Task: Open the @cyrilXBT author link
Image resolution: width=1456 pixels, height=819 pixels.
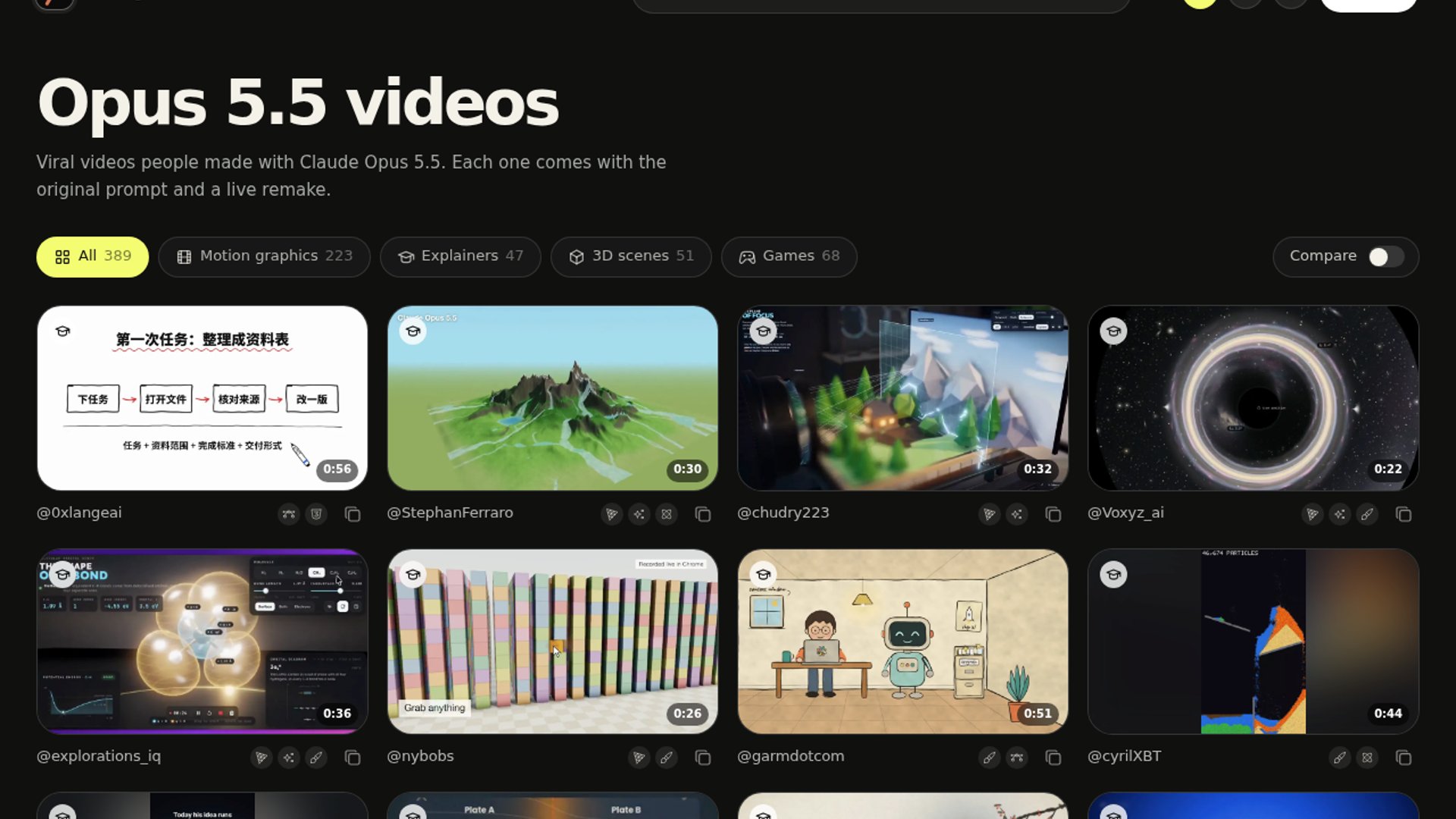Action: click(1124, 756)
